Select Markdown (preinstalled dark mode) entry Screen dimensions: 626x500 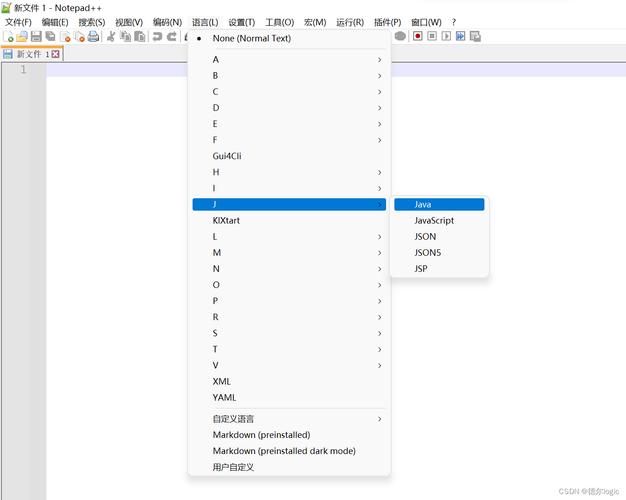(289, 451)
